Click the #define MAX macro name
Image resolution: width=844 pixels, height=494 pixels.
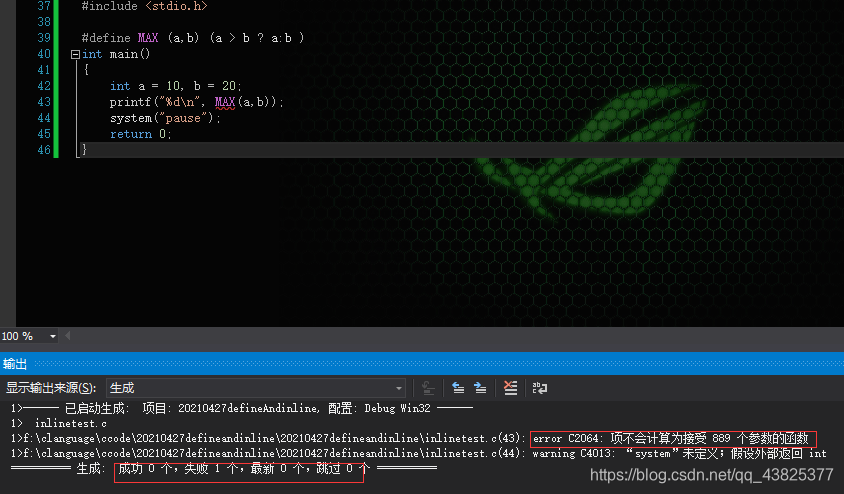[x=148, y=38]
